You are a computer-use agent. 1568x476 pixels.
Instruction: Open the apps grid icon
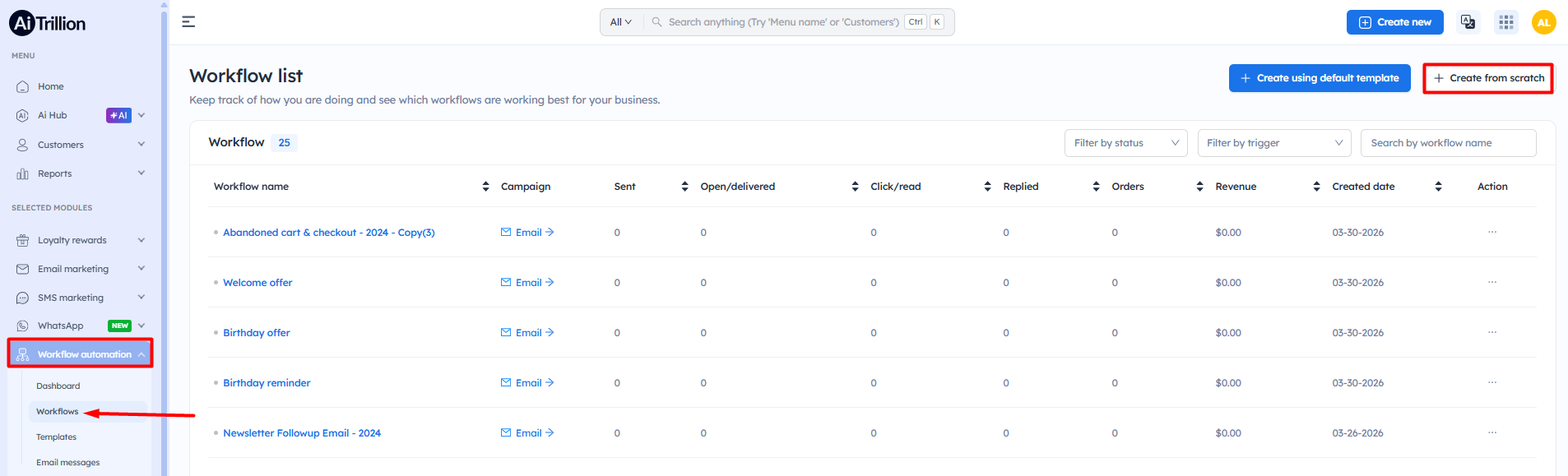click(x=1505, y=22)
